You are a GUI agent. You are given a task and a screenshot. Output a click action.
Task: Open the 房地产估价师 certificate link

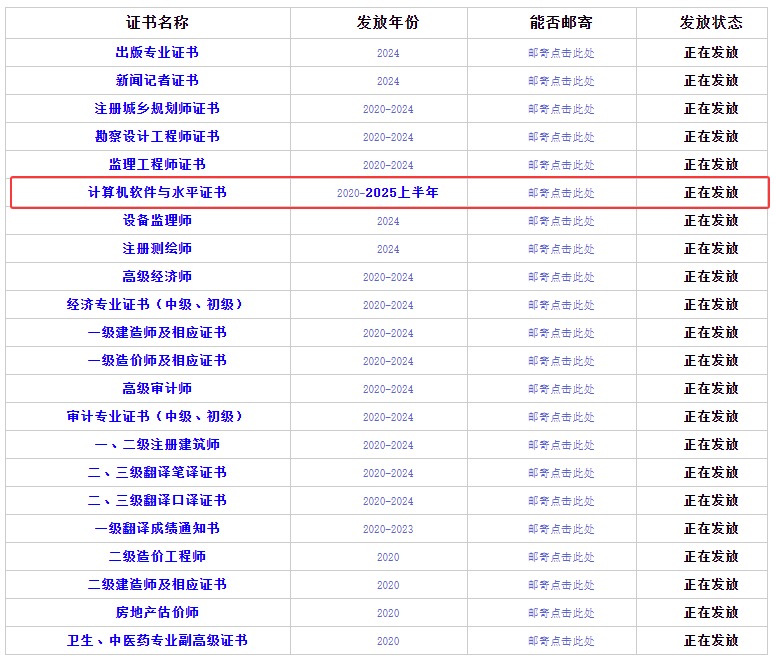pyautogui.click(x=157, y=612)
